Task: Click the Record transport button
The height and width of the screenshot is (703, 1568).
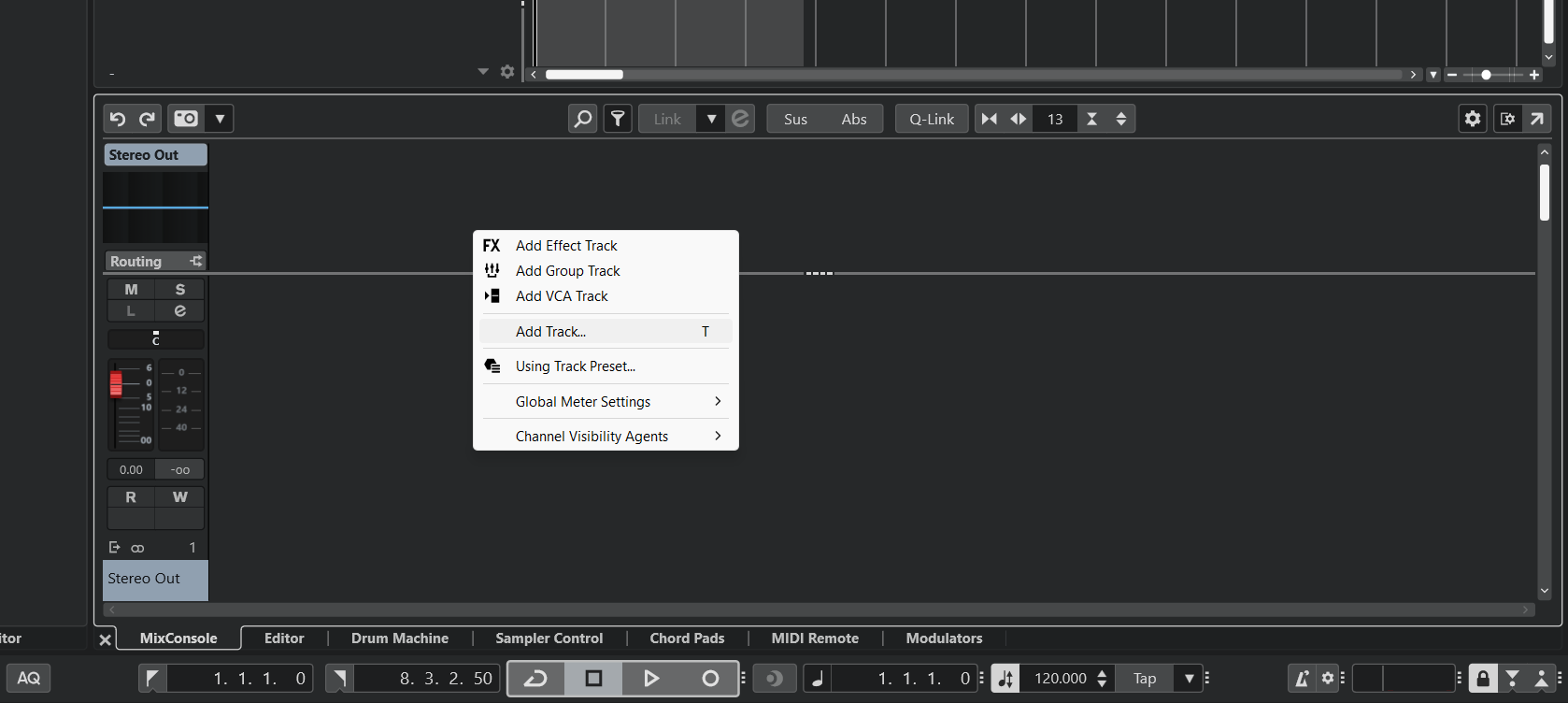Action: pos(710,679)
